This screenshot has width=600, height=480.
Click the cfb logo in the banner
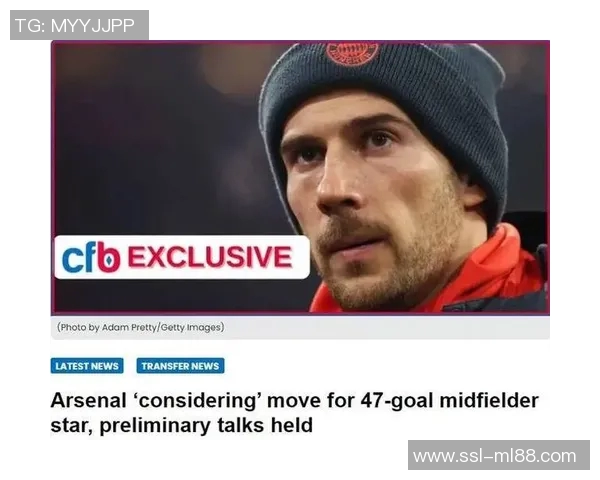pos(91,257)
